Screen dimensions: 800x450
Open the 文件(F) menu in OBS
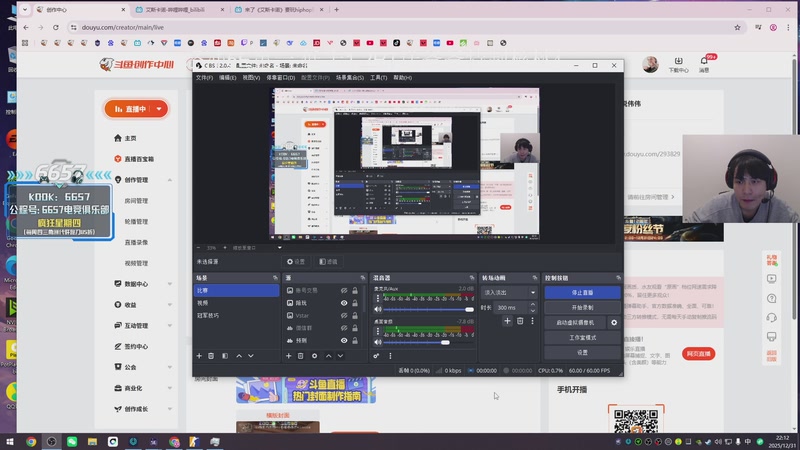(x=204, y=78)
